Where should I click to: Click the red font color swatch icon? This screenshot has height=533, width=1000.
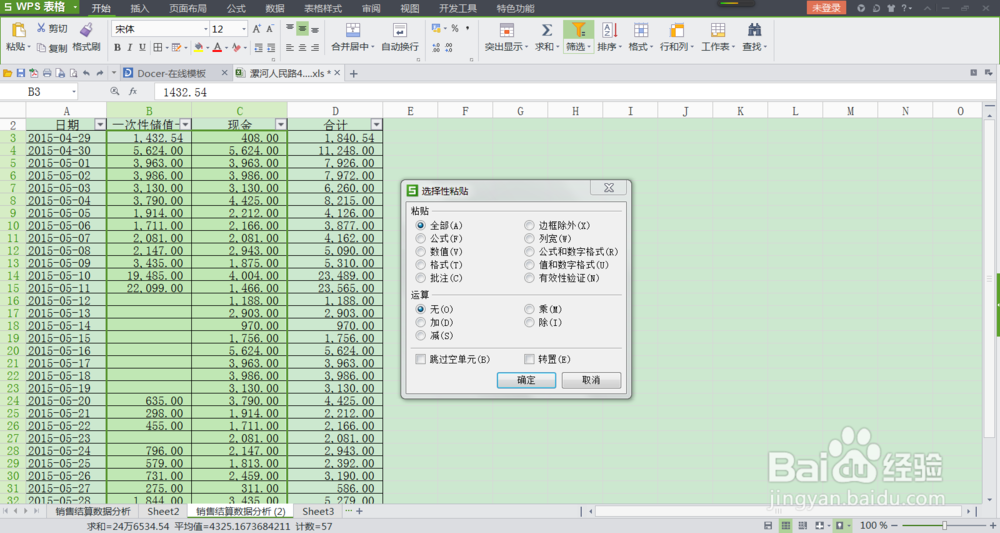[x=217, y=48]
